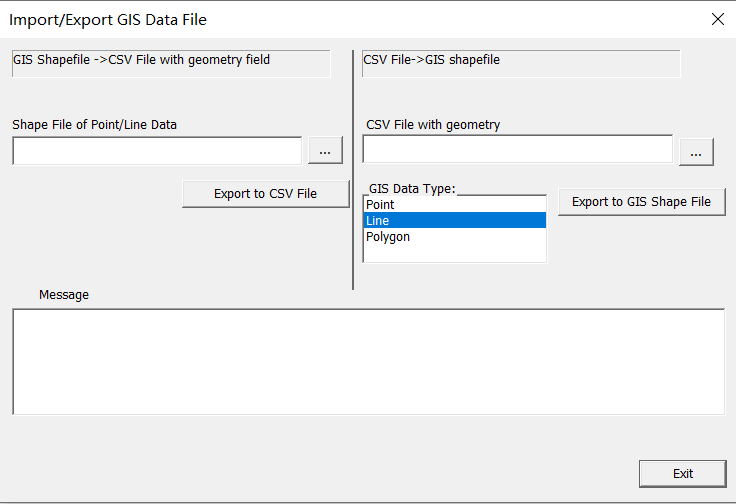Select the GIS Shapefile->CSV File header box
The height and width of the screenshot is (504, 736).
click(171, 64)
